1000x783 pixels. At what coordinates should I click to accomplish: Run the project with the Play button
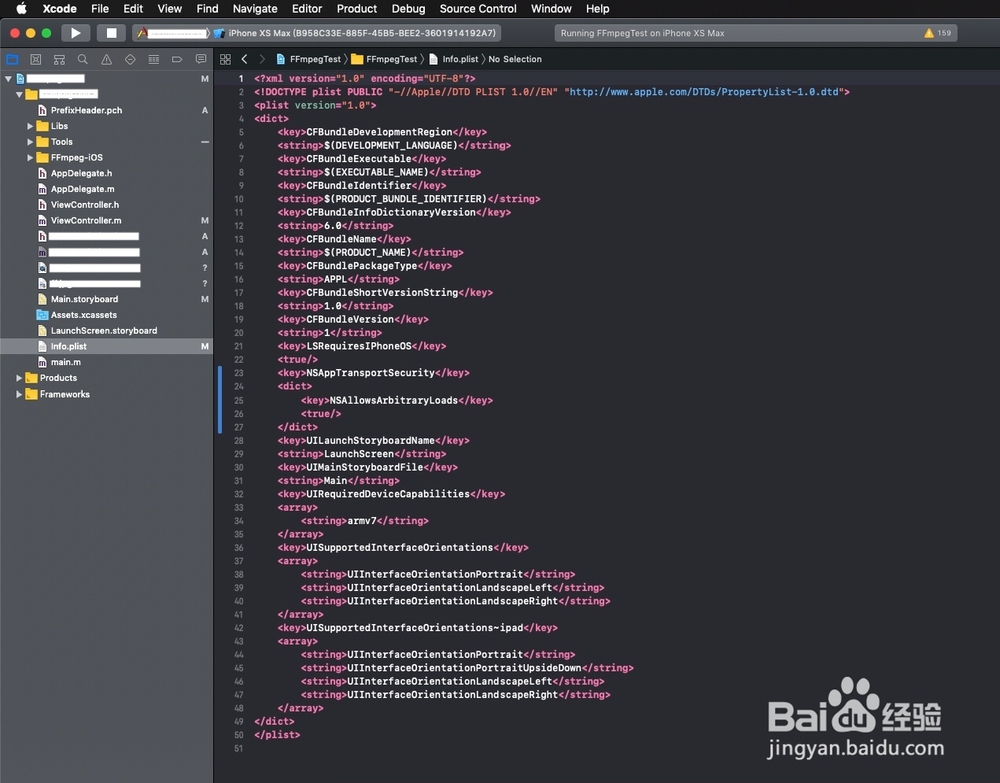75,33
